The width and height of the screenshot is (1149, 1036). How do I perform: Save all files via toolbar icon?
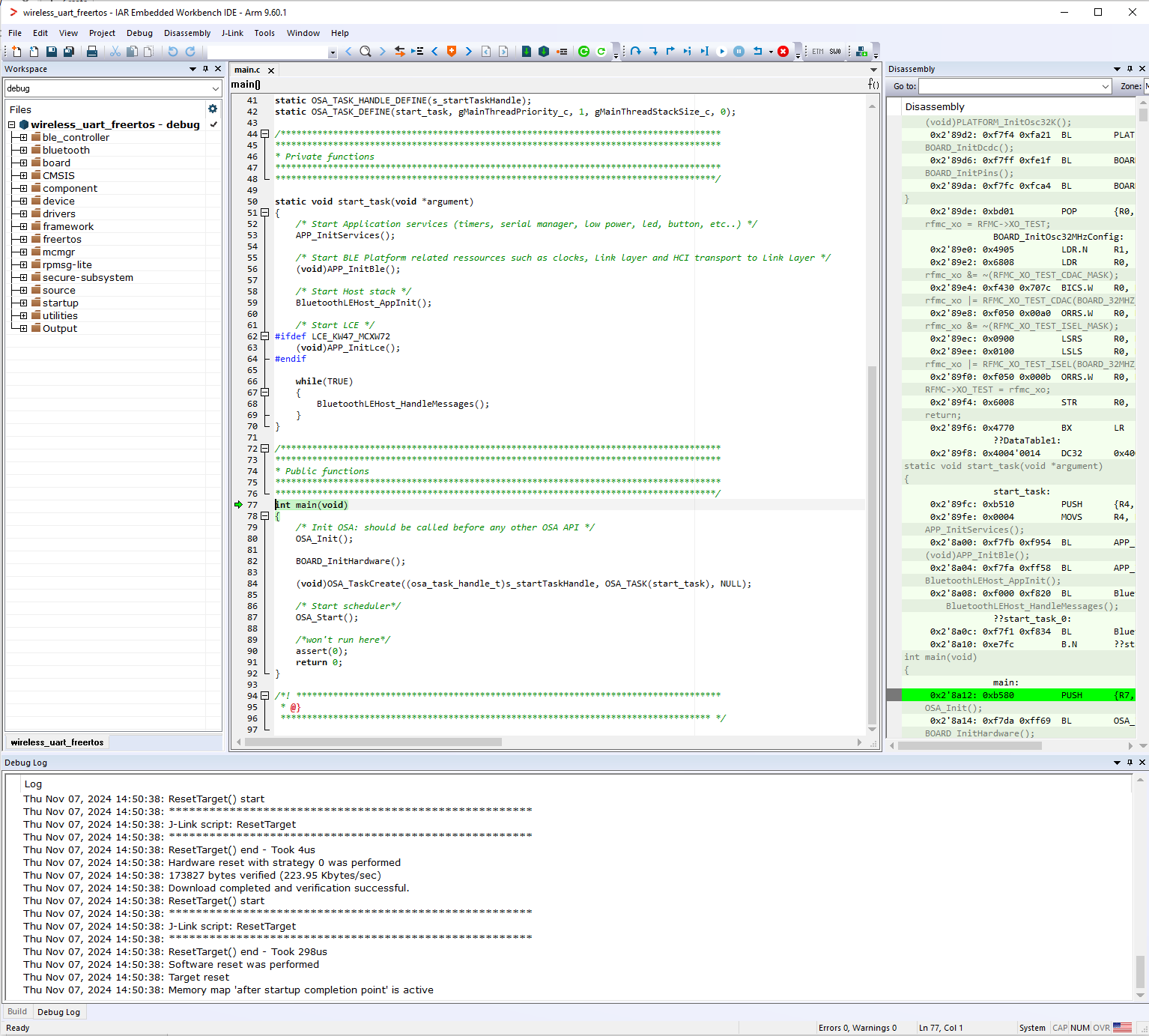tap(69, 51)
